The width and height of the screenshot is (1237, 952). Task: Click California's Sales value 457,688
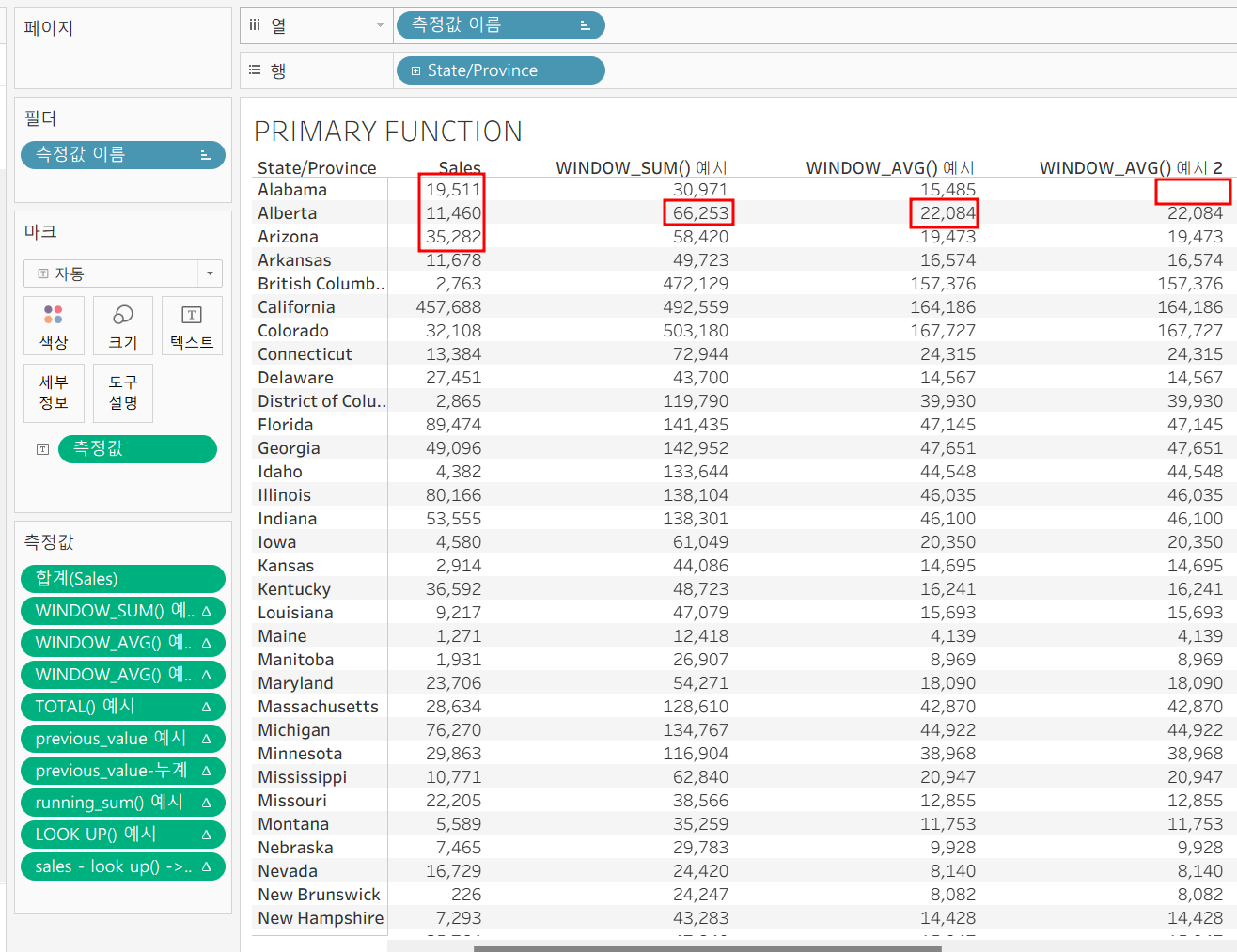click(448, 307)
